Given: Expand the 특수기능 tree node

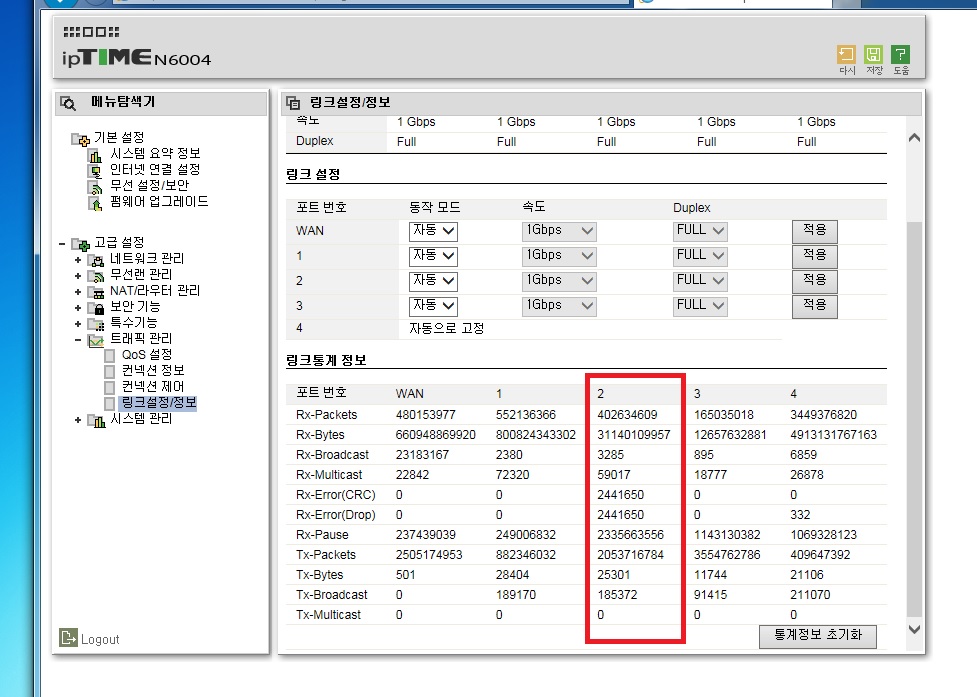Looking at the screenshot, I should [x=77, y=324].
